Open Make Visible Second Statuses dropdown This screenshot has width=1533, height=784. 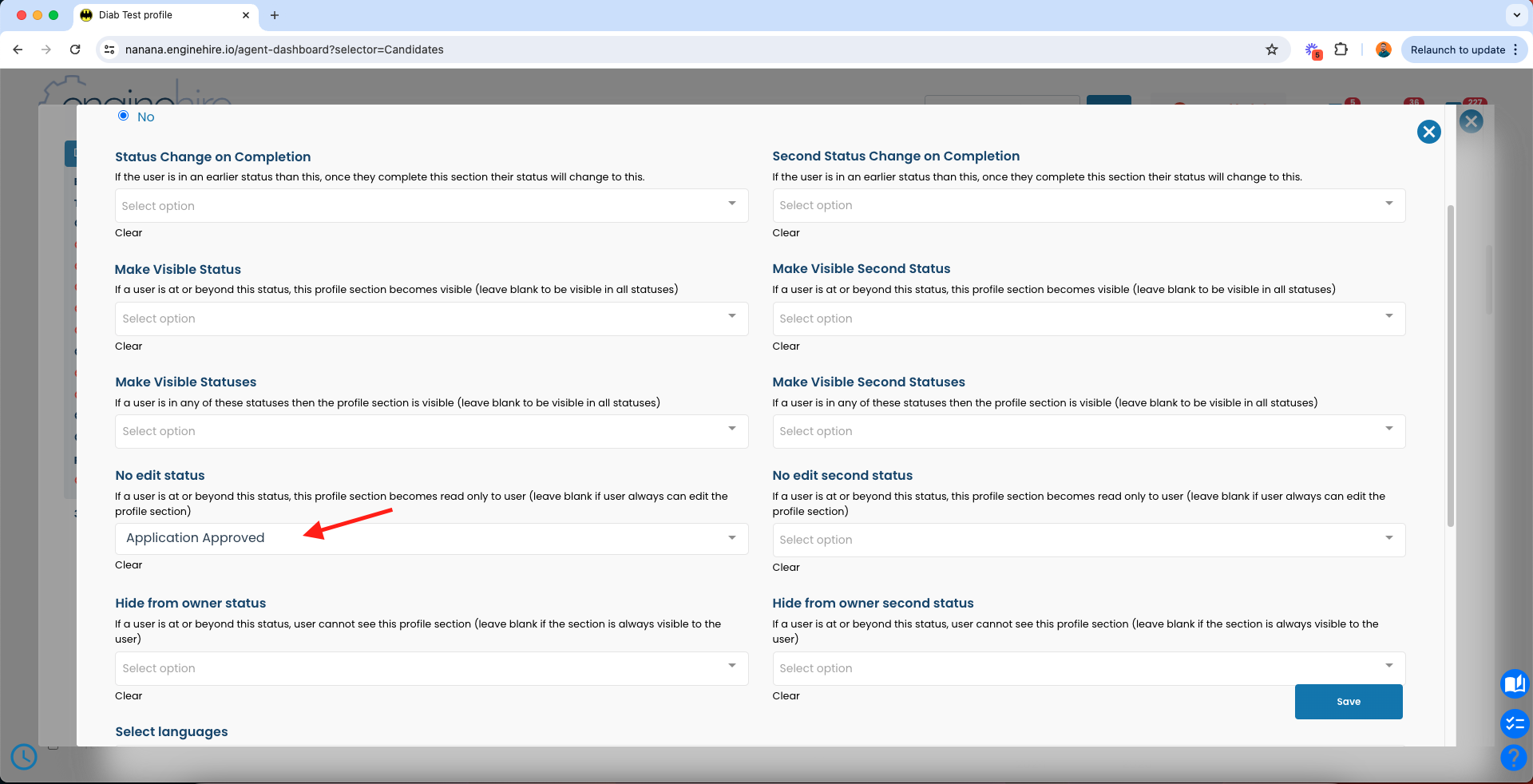point(1088,431)
